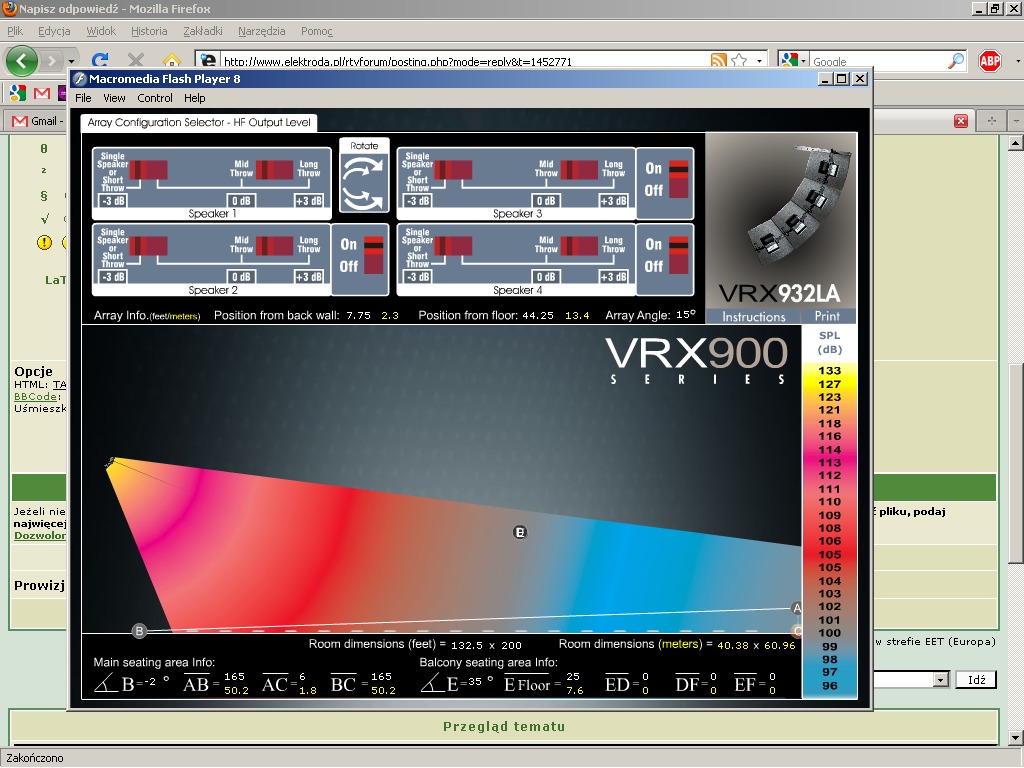
Task: Set Speaker 3 to Short Throw slider position
Action: pyautogui.click(x=453, y=170)
